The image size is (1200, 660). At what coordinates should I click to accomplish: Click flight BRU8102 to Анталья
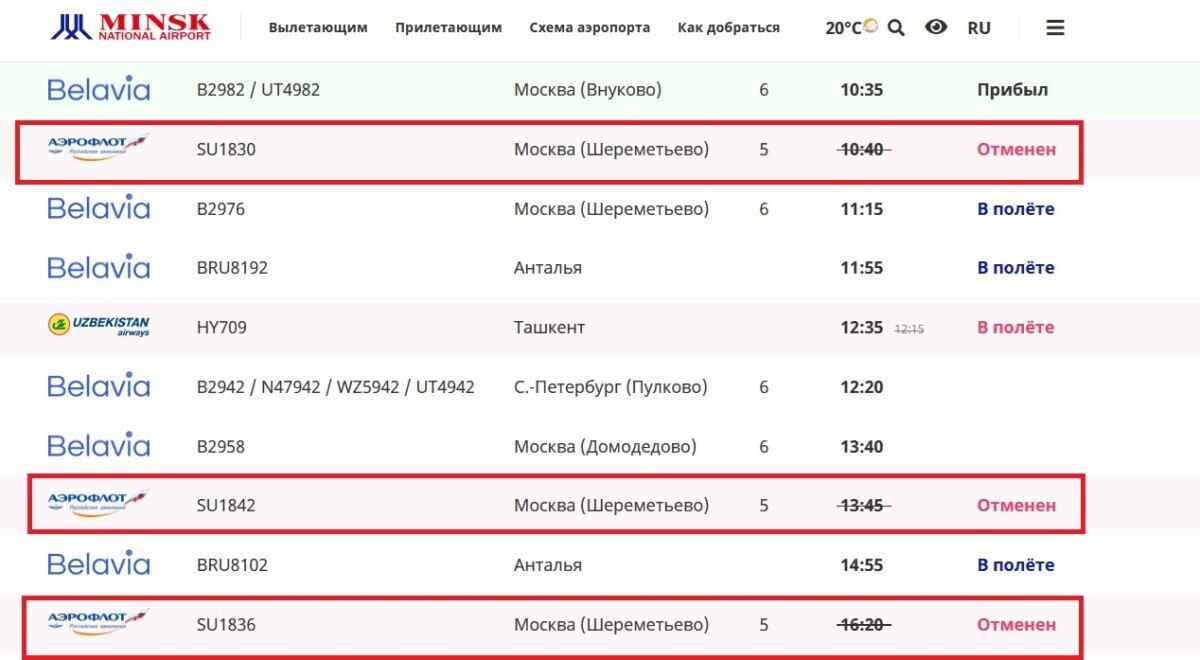pyautogui.click(x=232, y=565)
